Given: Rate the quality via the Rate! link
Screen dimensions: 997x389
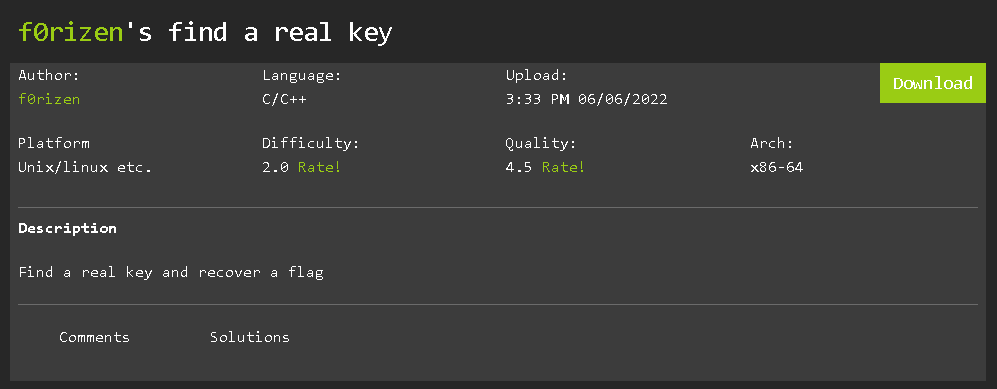Looking at the screenshot, I should pos(563,168).
